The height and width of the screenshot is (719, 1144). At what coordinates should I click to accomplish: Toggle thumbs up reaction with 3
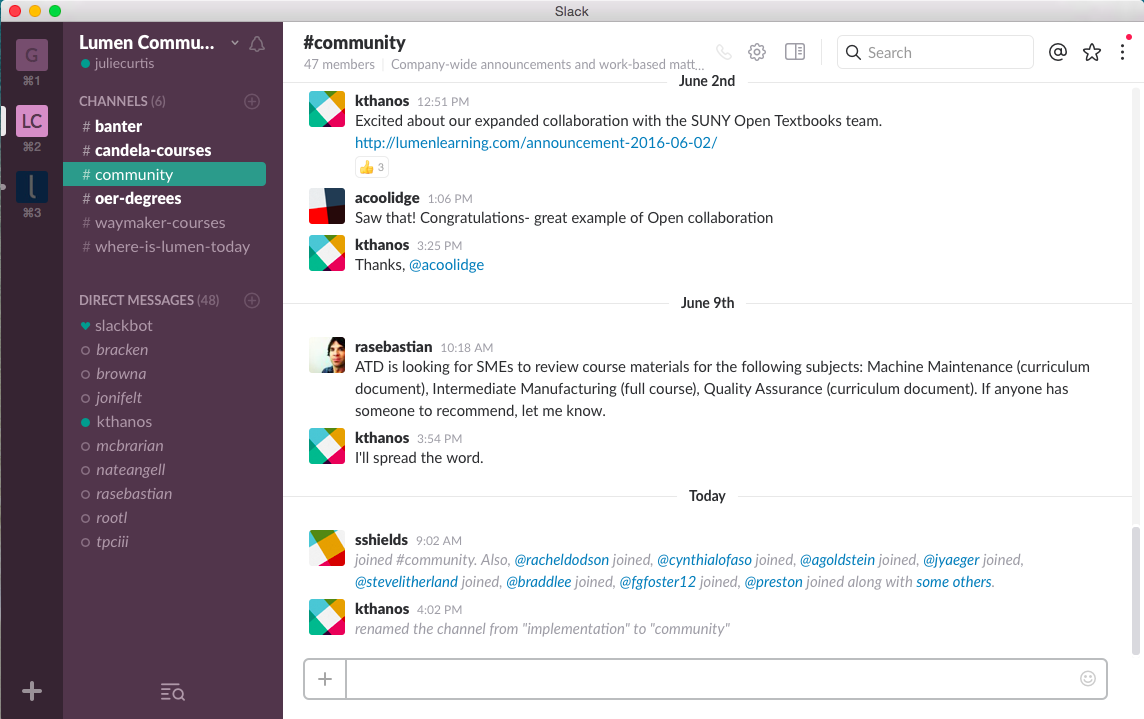[x=371, y=167]
